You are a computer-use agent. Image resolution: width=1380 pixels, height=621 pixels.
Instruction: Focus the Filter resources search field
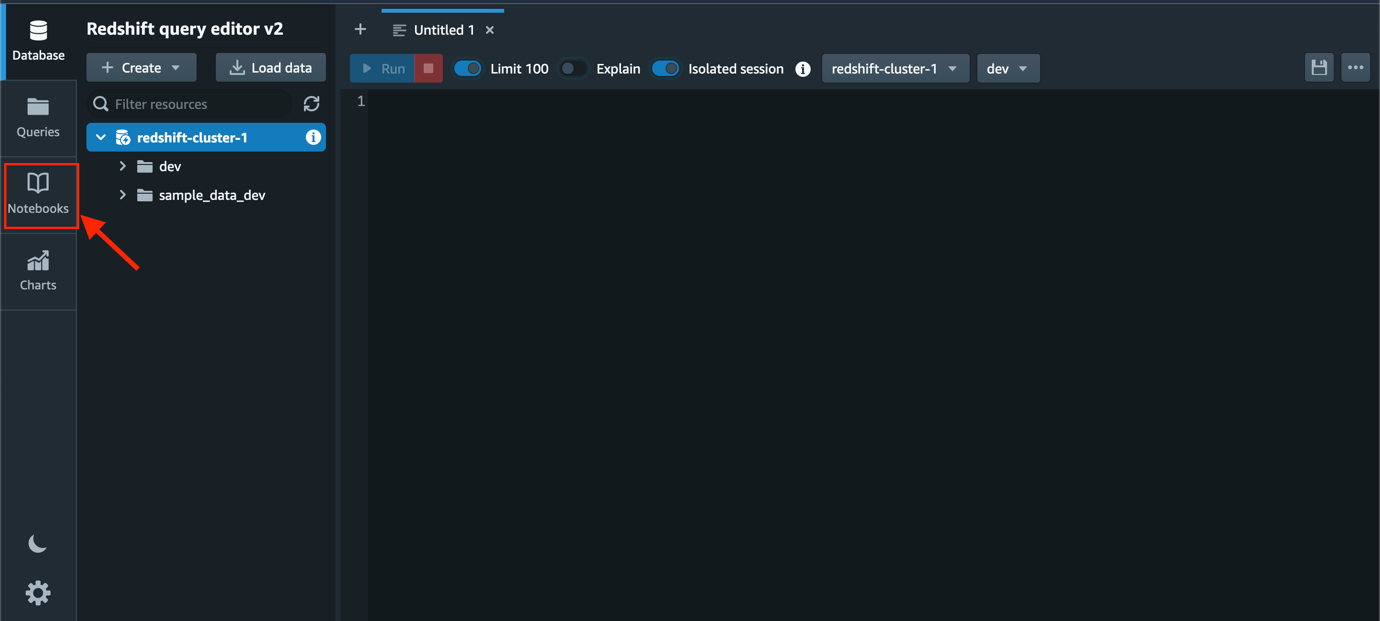point(190,104)
